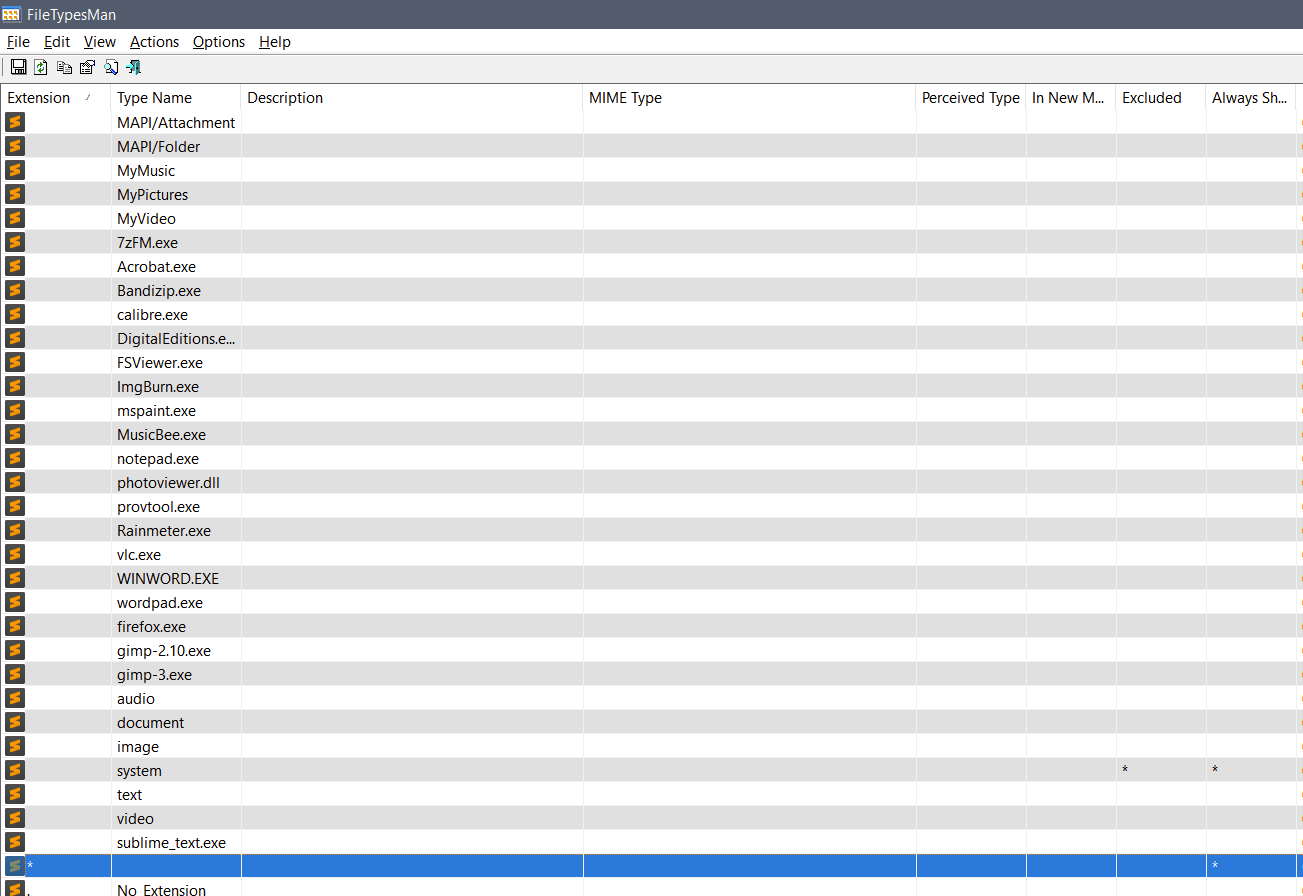The image size is (1303, 896).
Task: Click the icon beside system row
Action: 14,770
